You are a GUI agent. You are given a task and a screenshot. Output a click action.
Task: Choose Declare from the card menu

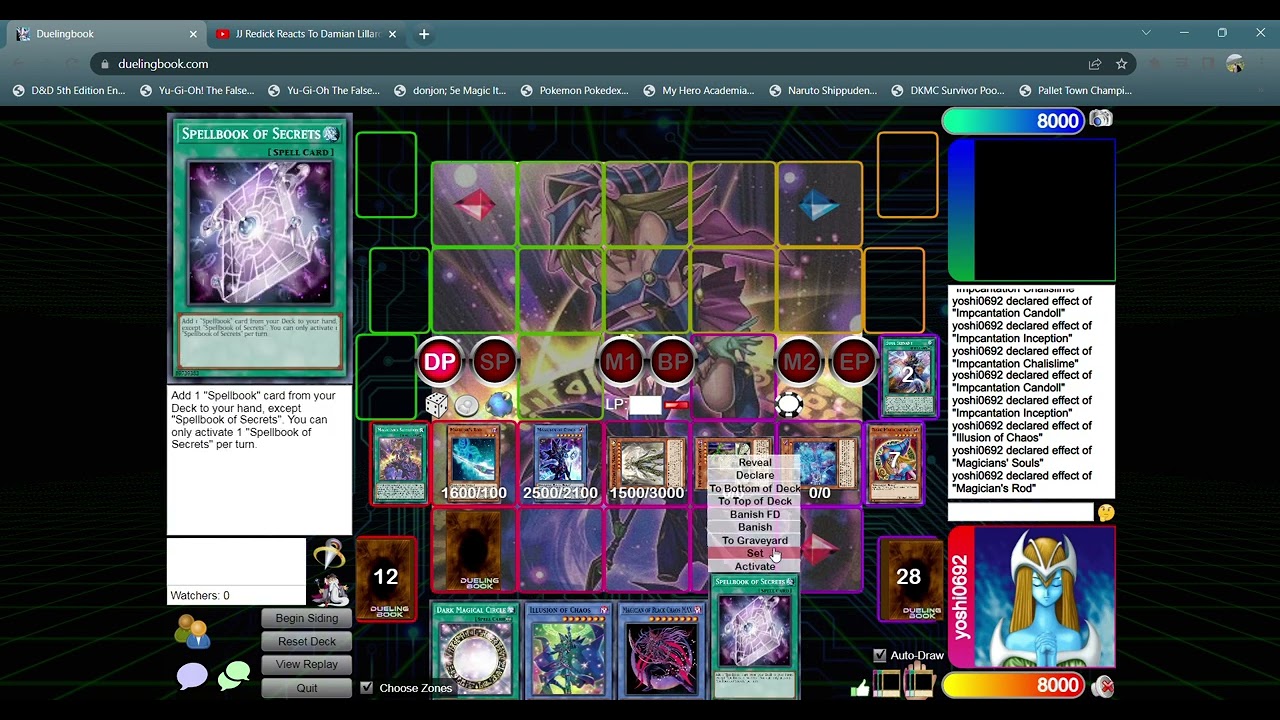[x=755, y=475]
